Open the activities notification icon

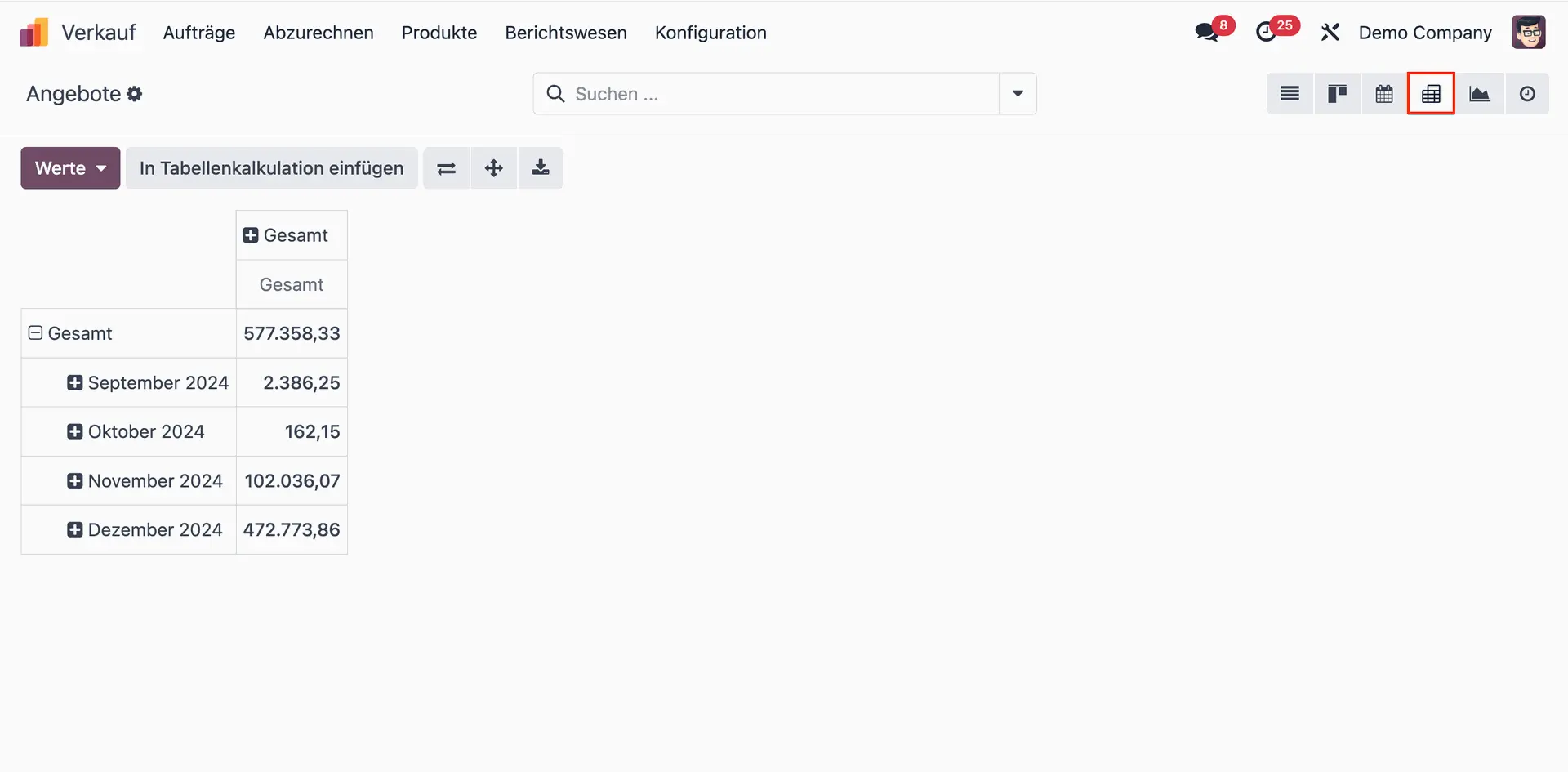(1266, 33)
